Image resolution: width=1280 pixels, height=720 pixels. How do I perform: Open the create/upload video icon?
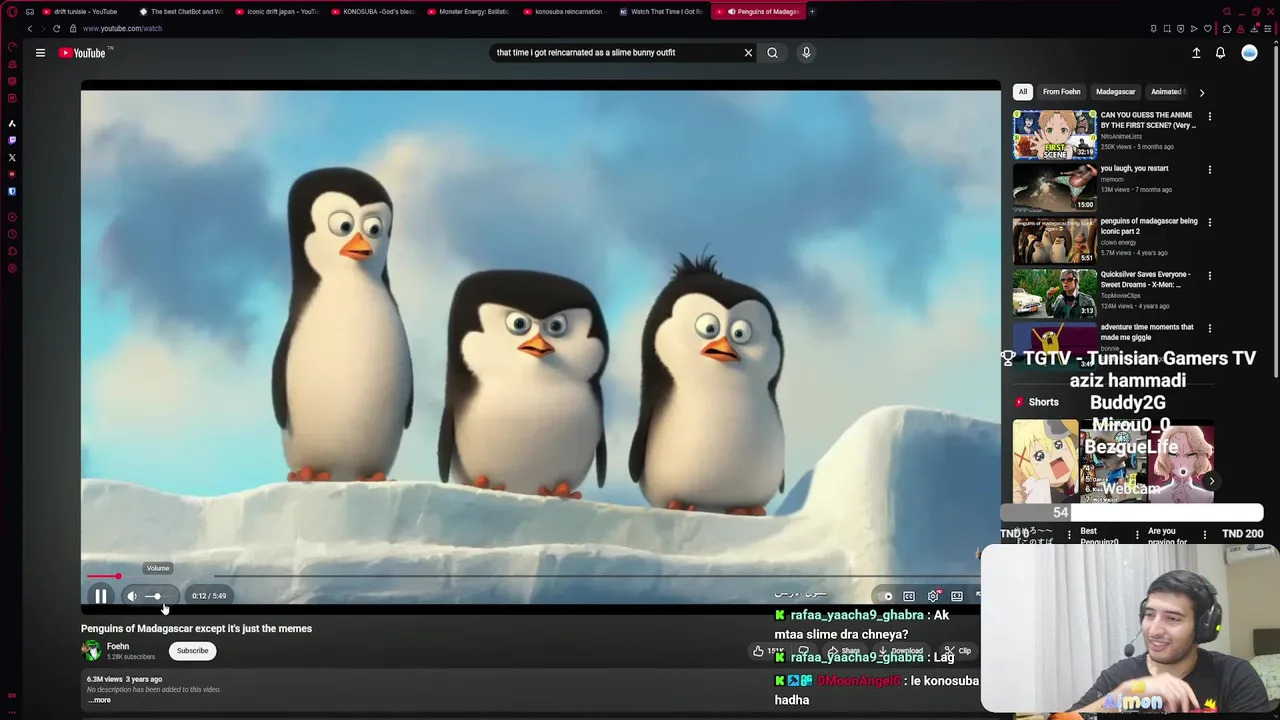[x=1196, y=53]
